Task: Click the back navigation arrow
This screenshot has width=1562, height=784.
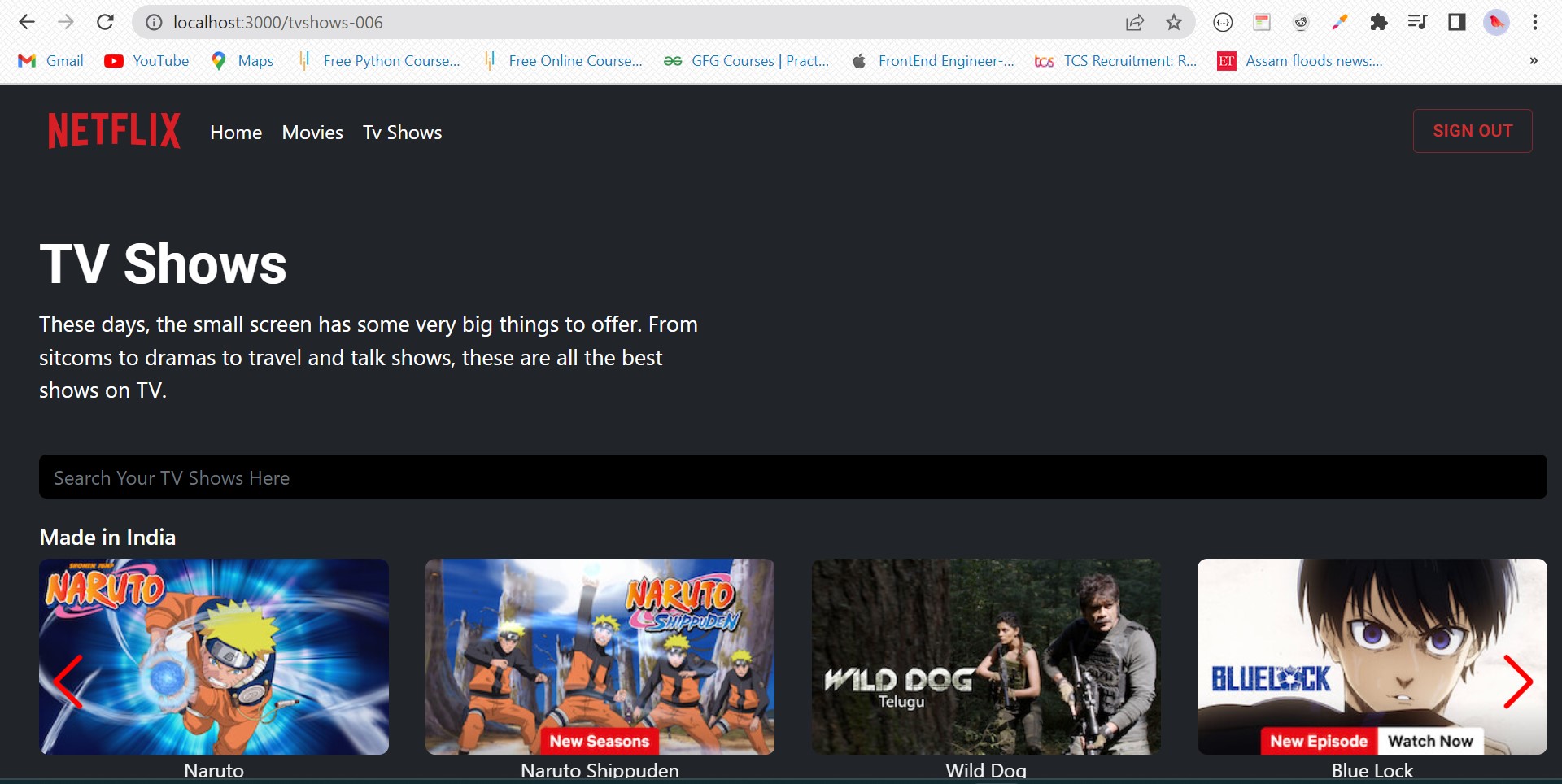Action: [x=27, y=22]
